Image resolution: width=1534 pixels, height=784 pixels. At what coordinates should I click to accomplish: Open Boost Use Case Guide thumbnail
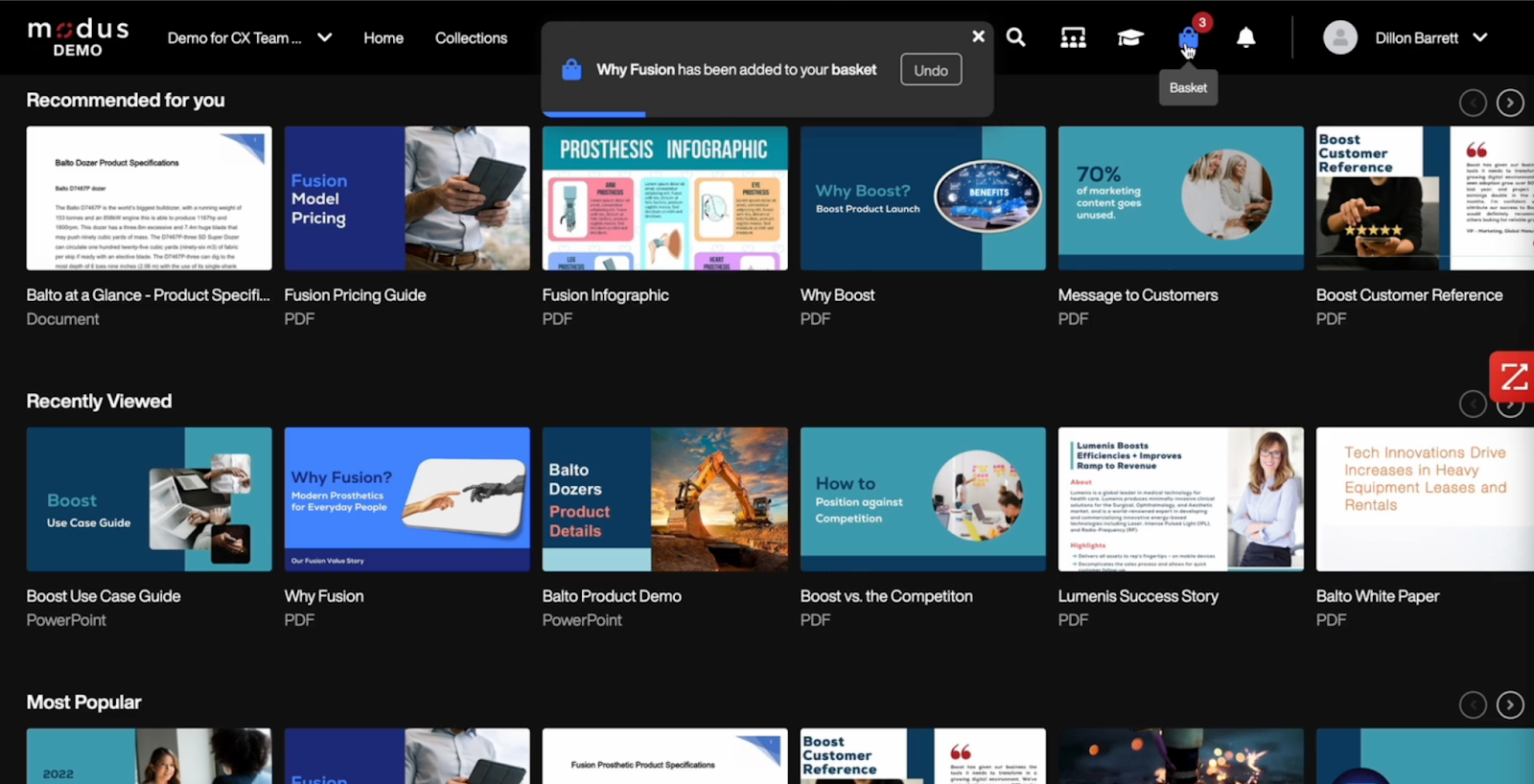click(149, 499)
